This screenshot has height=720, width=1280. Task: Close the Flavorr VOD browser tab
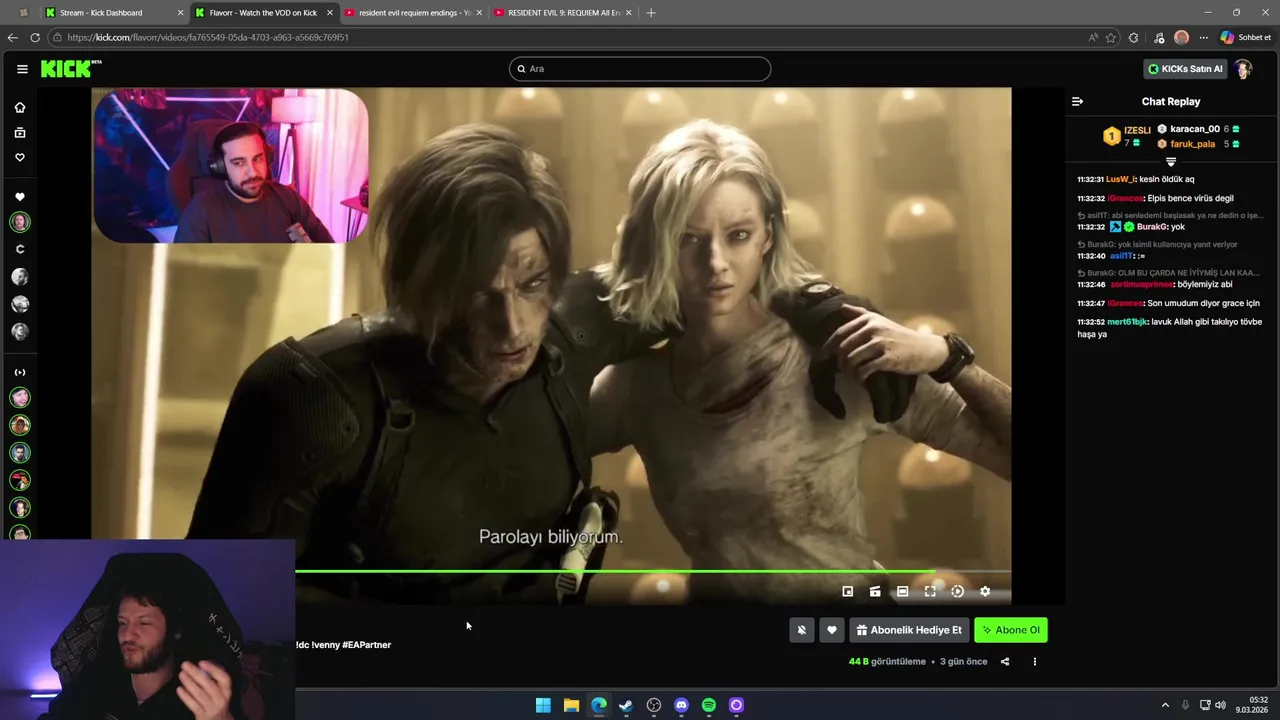(329, 13)
